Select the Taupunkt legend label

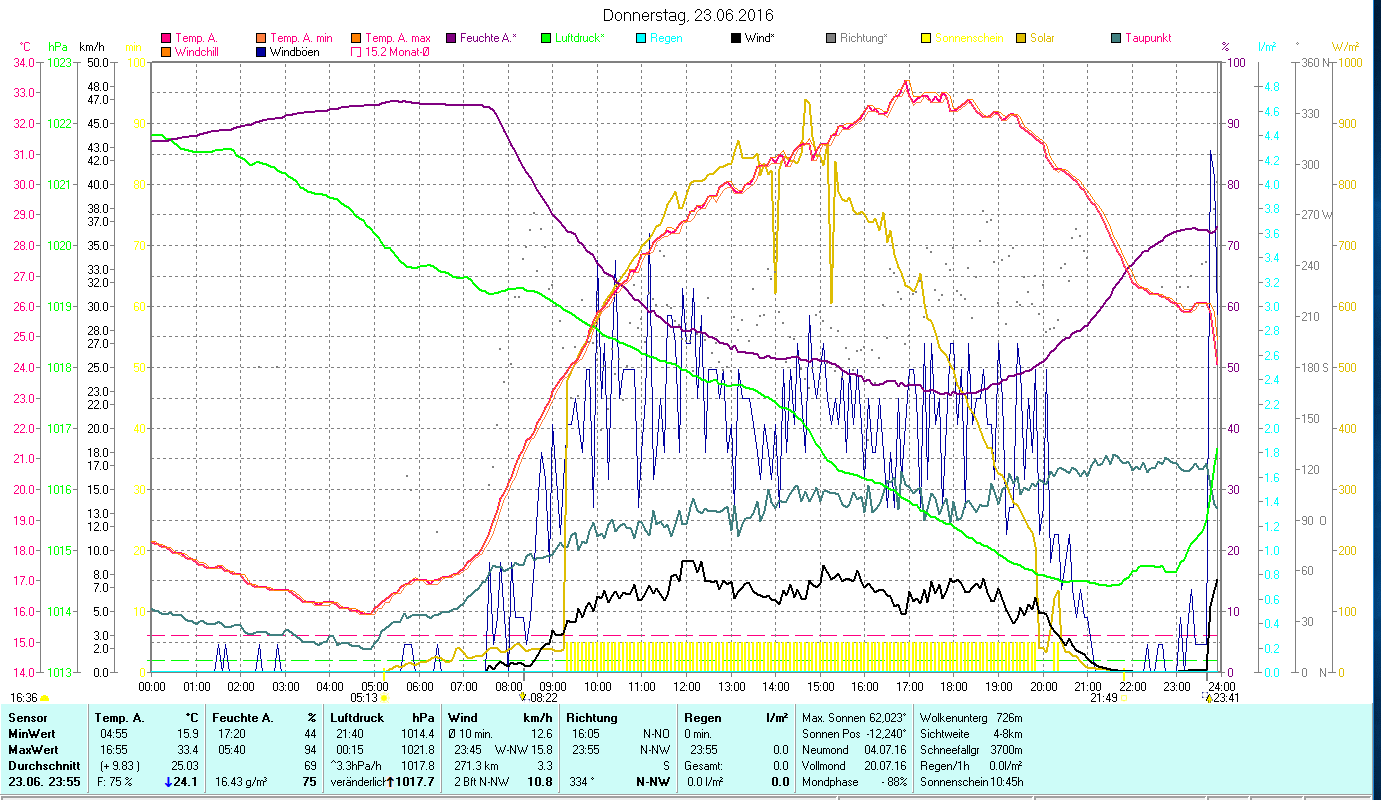pyautogui.click(x=1148, y=38)
